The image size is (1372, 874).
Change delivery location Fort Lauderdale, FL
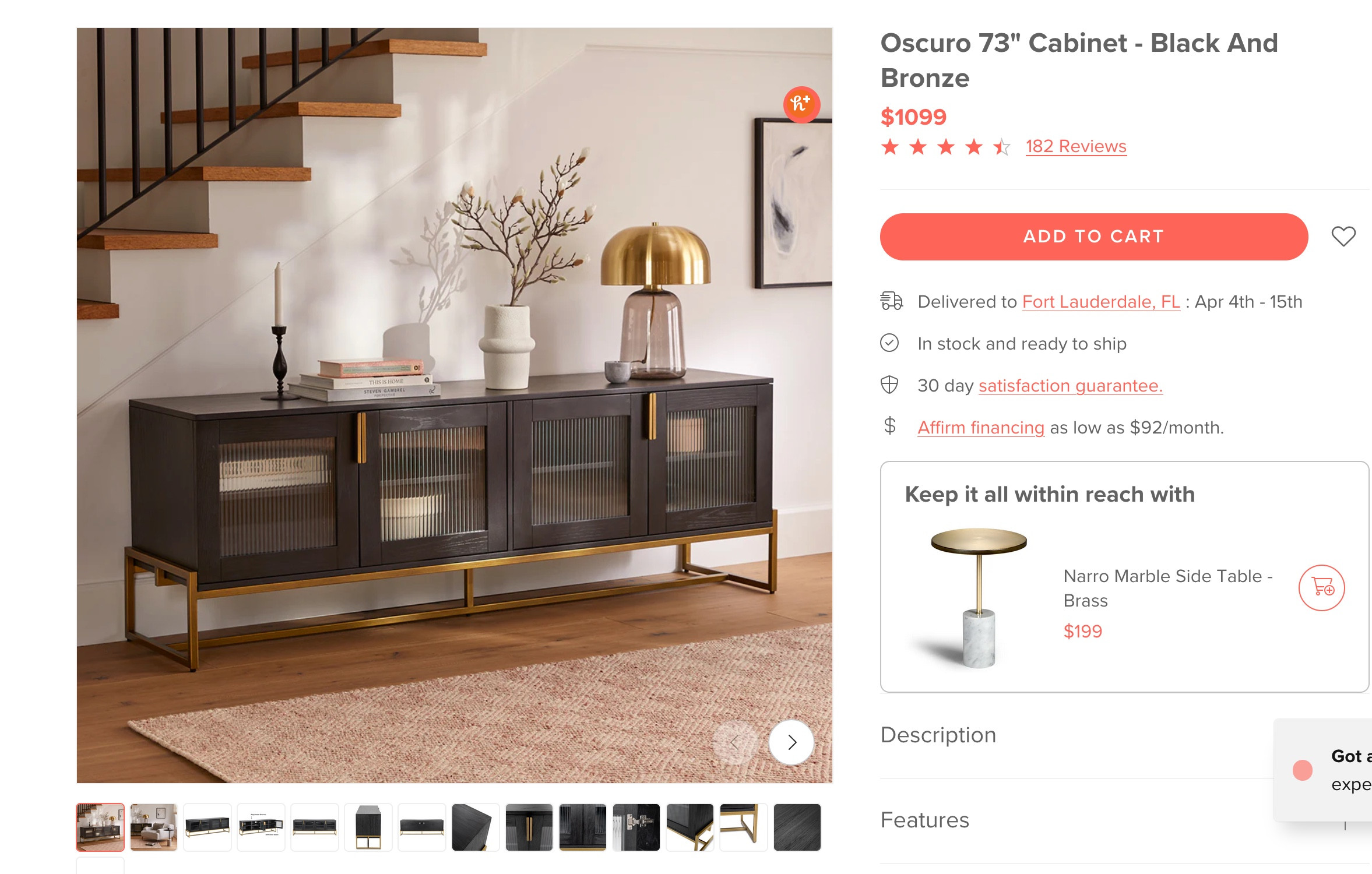1101,302
